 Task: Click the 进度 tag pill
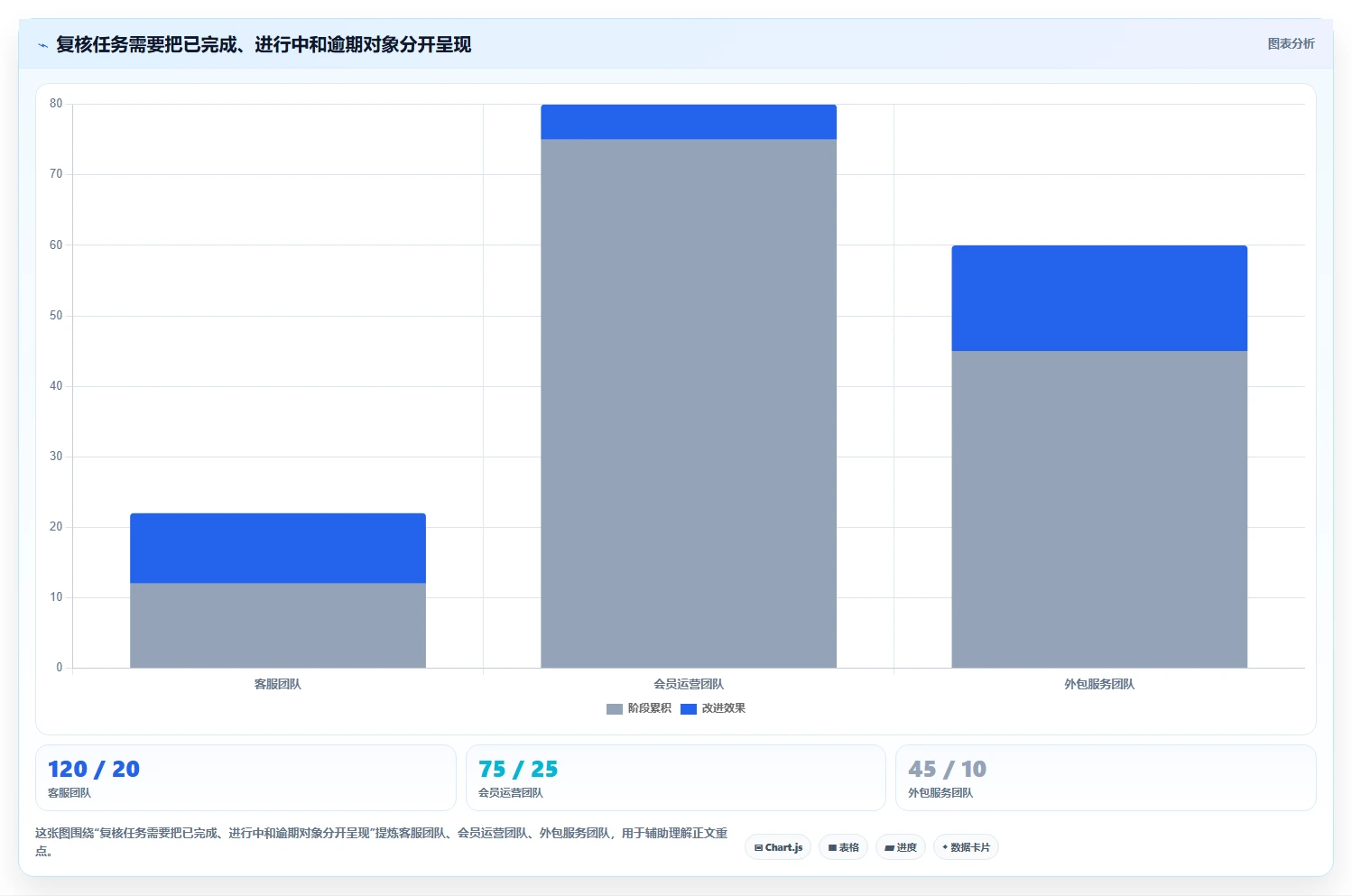[901, 847]
